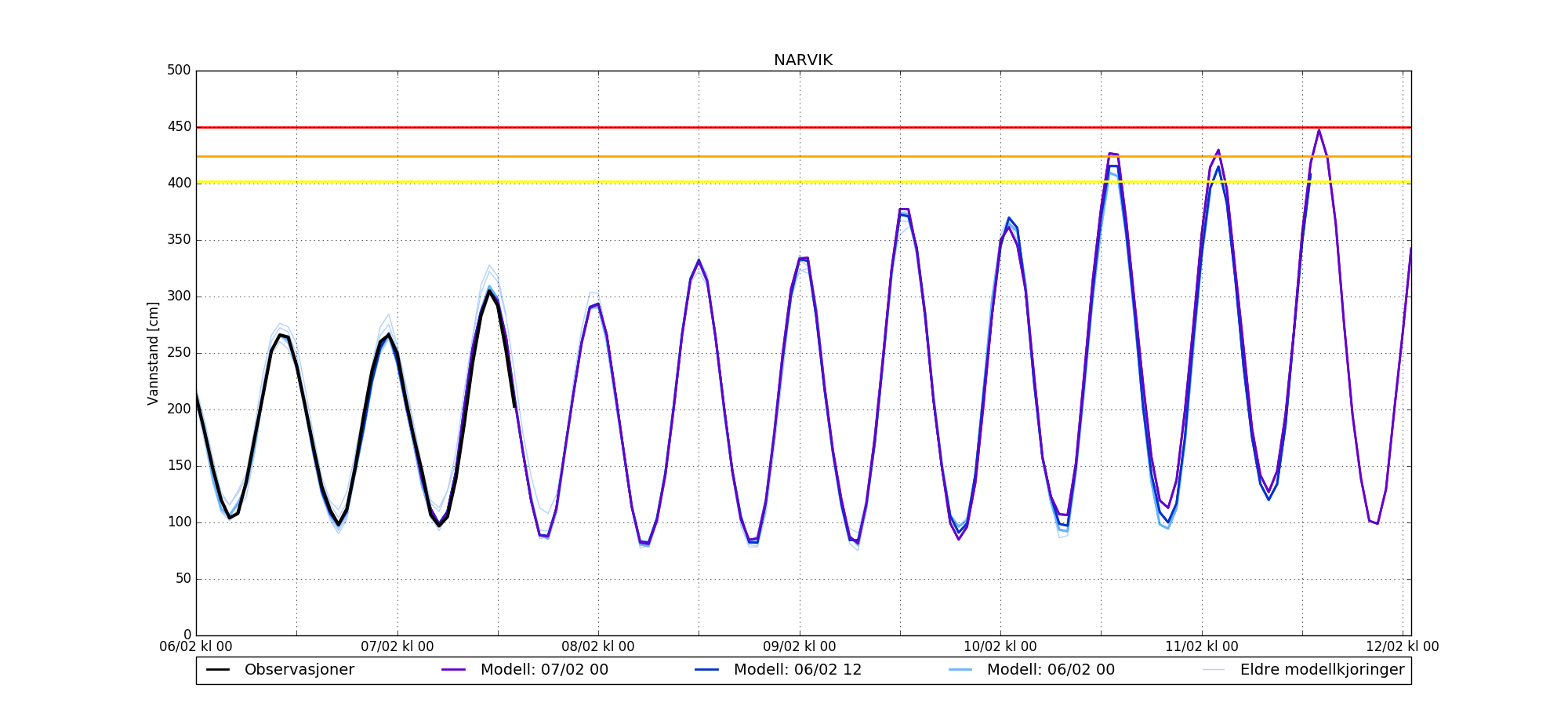
Task: Select the 'Modell: 06/02 00' legend text
Action: pos(1051,670)
